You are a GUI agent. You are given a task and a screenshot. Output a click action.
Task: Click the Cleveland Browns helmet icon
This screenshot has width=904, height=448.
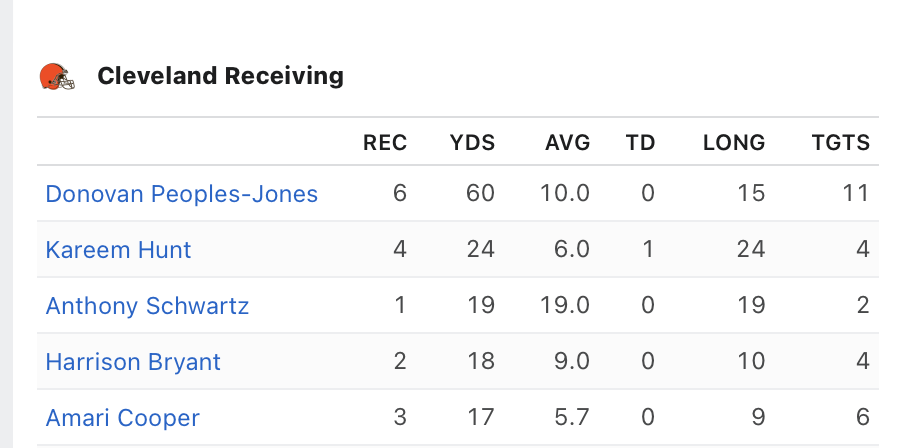pos(57,76)
